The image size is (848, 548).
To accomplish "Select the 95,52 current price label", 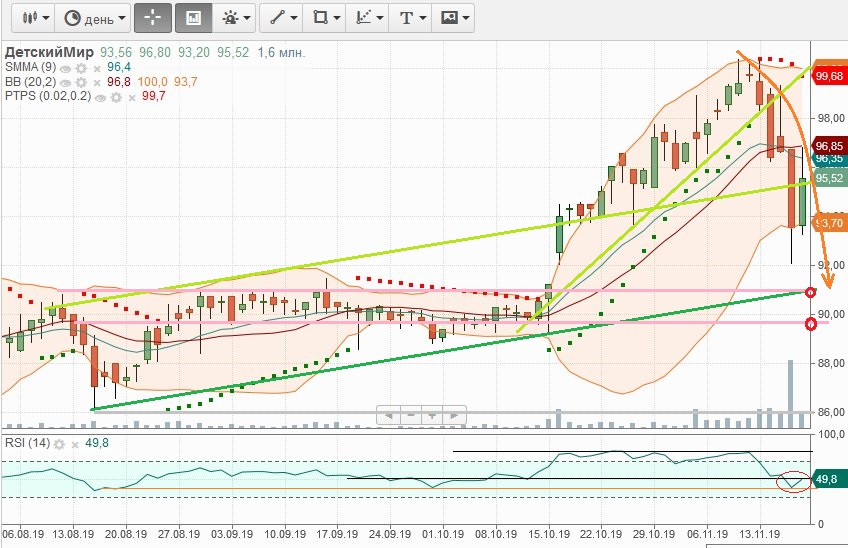I will click(830, 178).
